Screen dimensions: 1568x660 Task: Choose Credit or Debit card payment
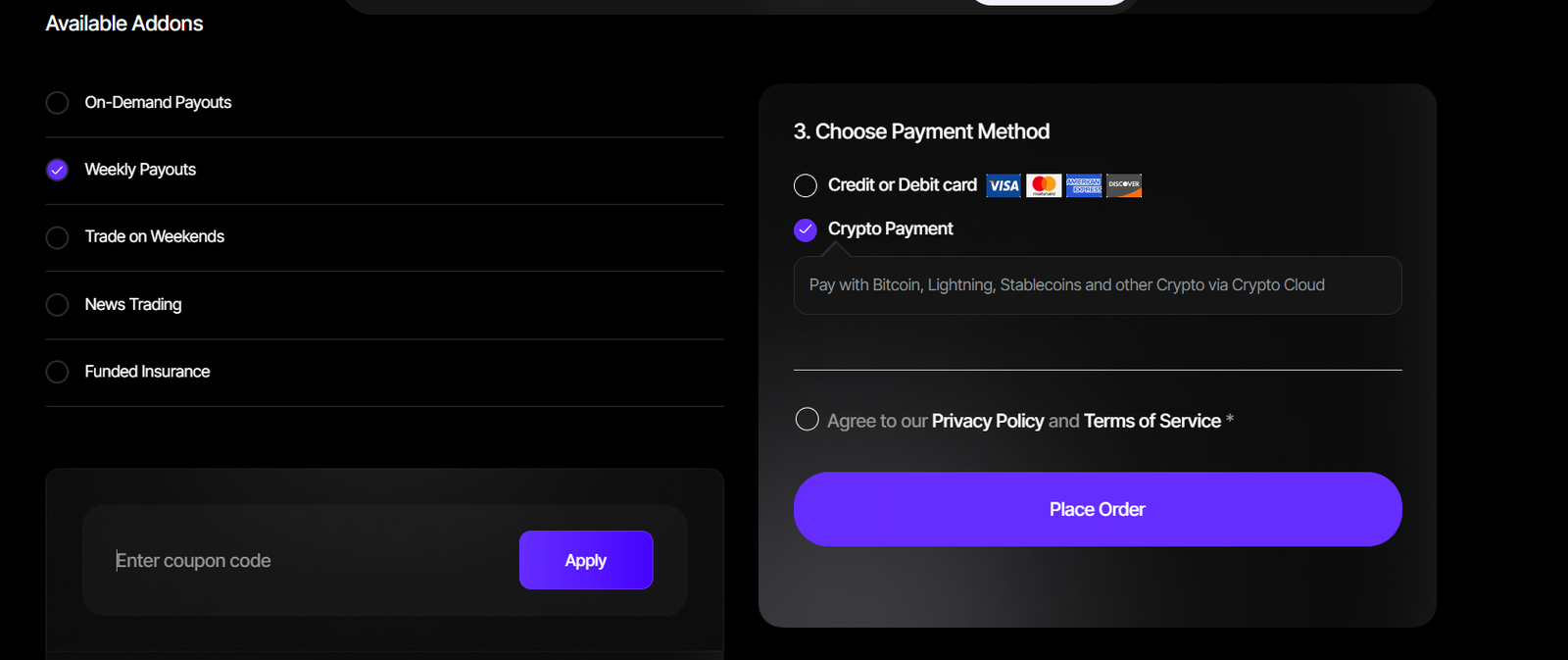806,185
